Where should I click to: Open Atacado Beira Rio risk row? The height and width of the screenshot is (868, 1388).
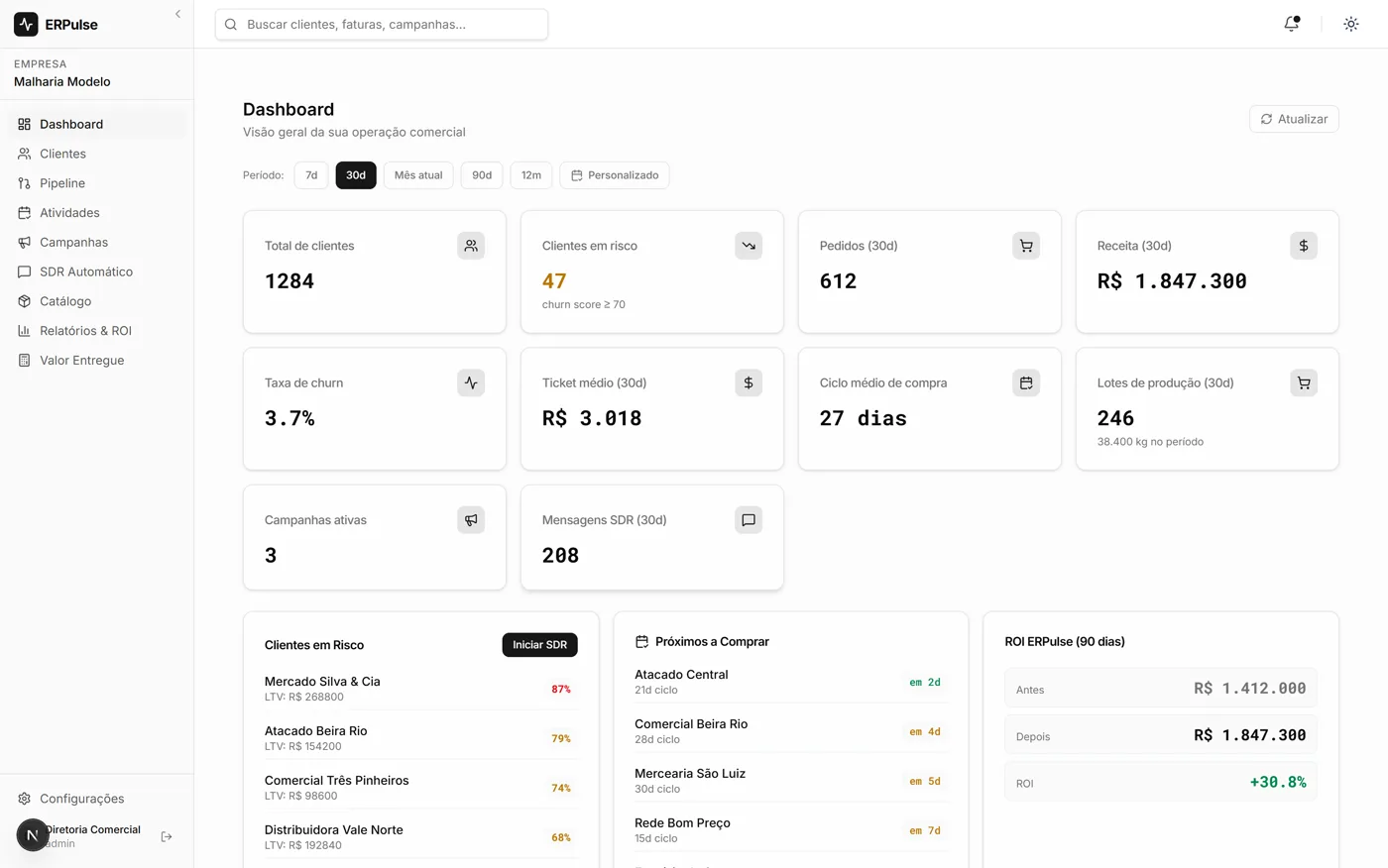click(x=421, y=738)
